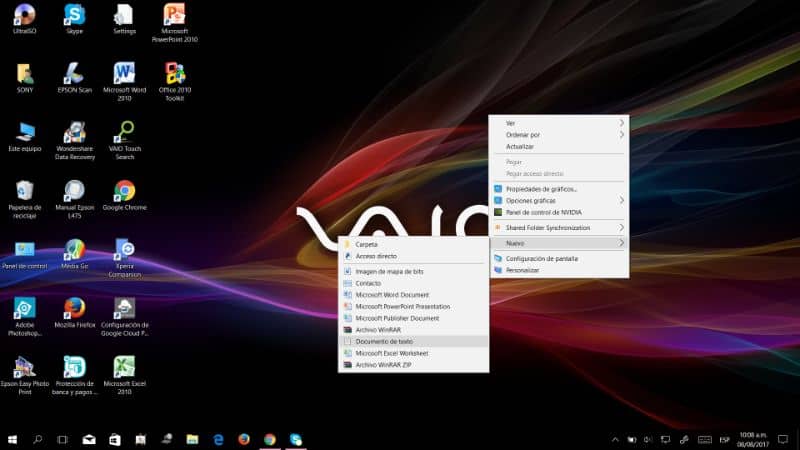
Task: Switch to Skype in the taskbar
Action: pos(296,439)
